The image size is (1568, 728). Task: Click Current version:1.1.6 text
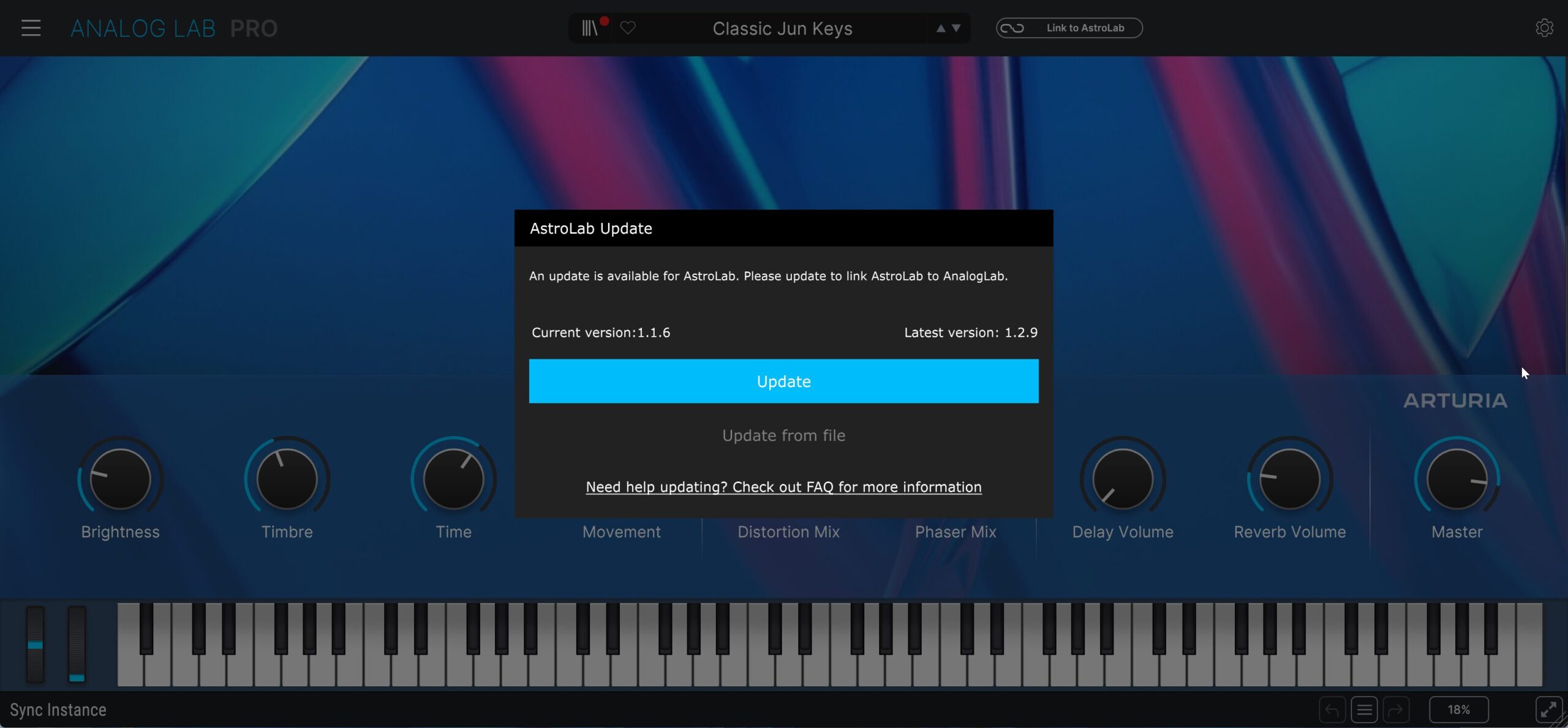click(601, 332)
